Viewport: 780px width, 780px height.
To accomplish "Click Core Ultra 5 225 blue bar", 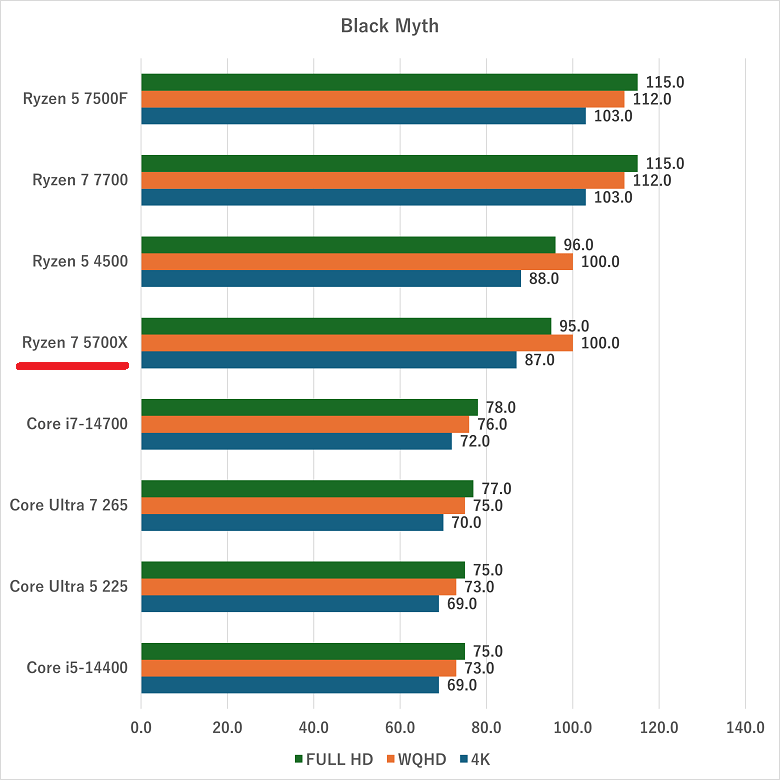I will (x=290, y=603).
